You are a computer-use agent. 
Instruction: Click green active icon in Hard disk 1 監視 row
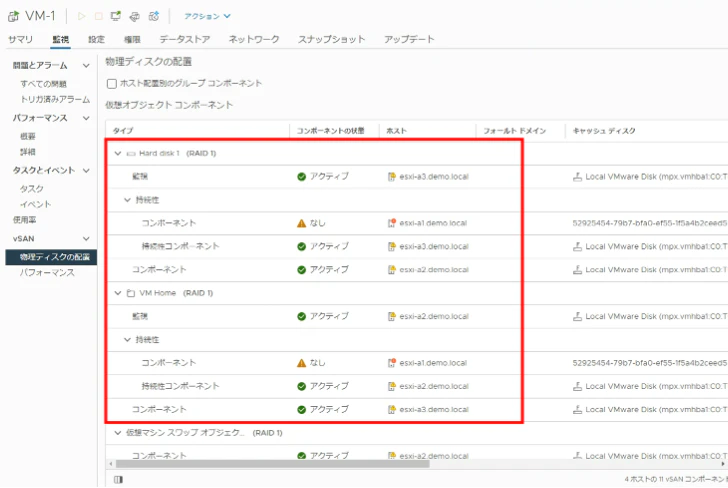[301, 176]
